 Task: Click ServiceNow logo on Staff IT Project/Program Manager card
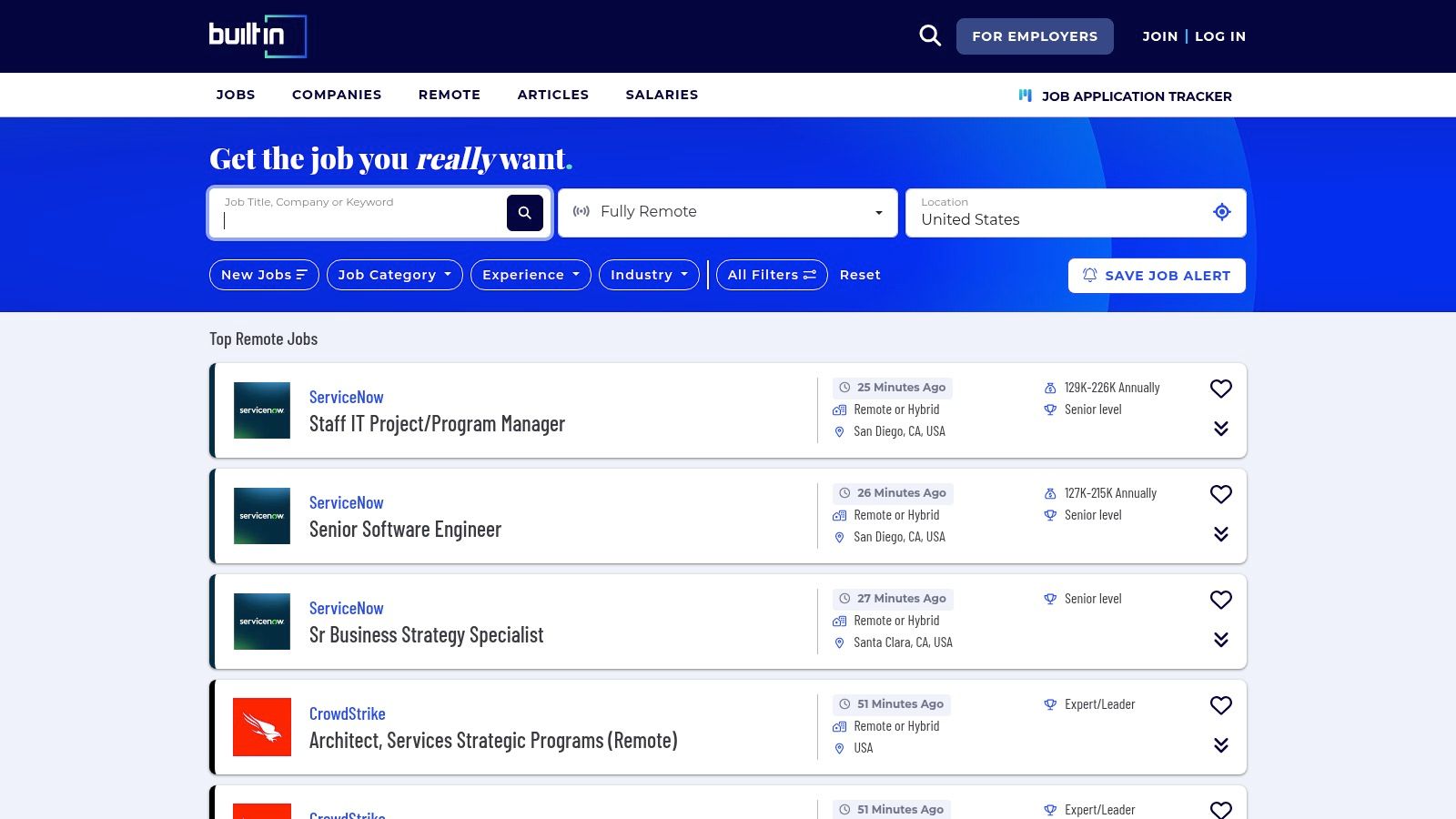262,410
